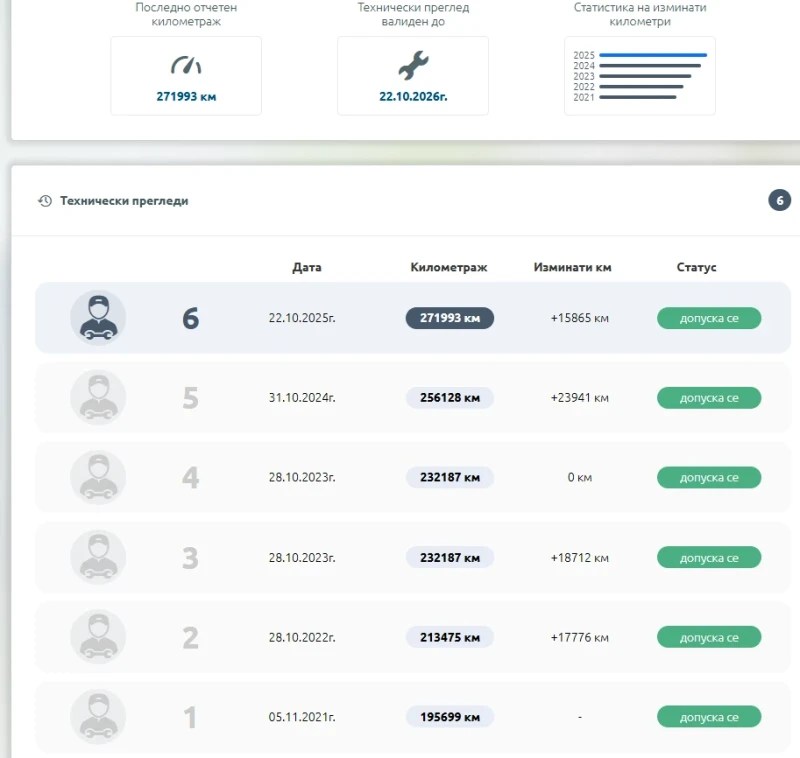The width and height of the screenshot is (800, 758).
Task: Click the speedometer icon above 271993 км
Action: (186, 66)
